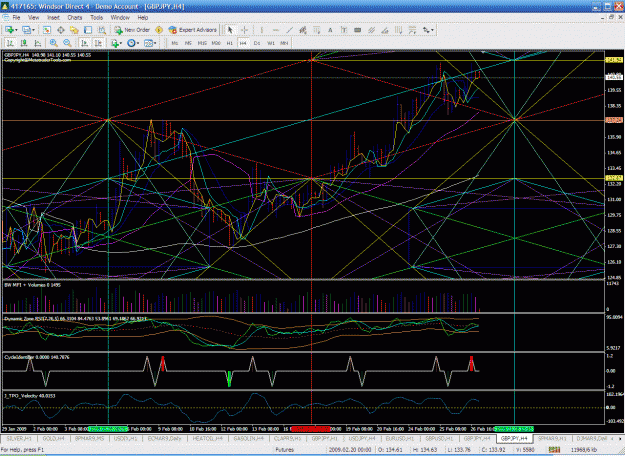Switch timeframe to M5

(188, 43)
